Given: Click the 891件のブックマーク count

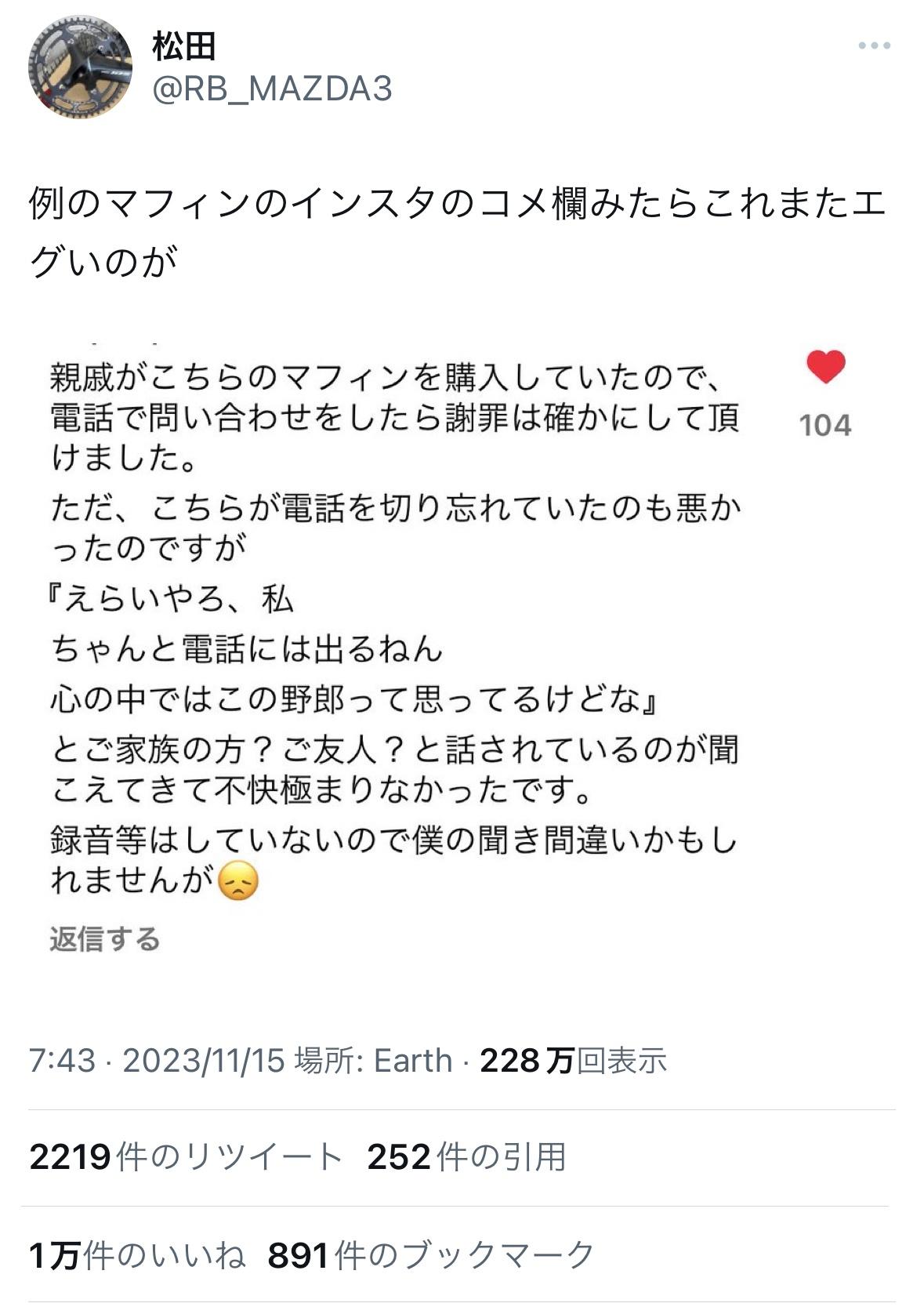Looking at the screenshot, I should click(432, 1255).
